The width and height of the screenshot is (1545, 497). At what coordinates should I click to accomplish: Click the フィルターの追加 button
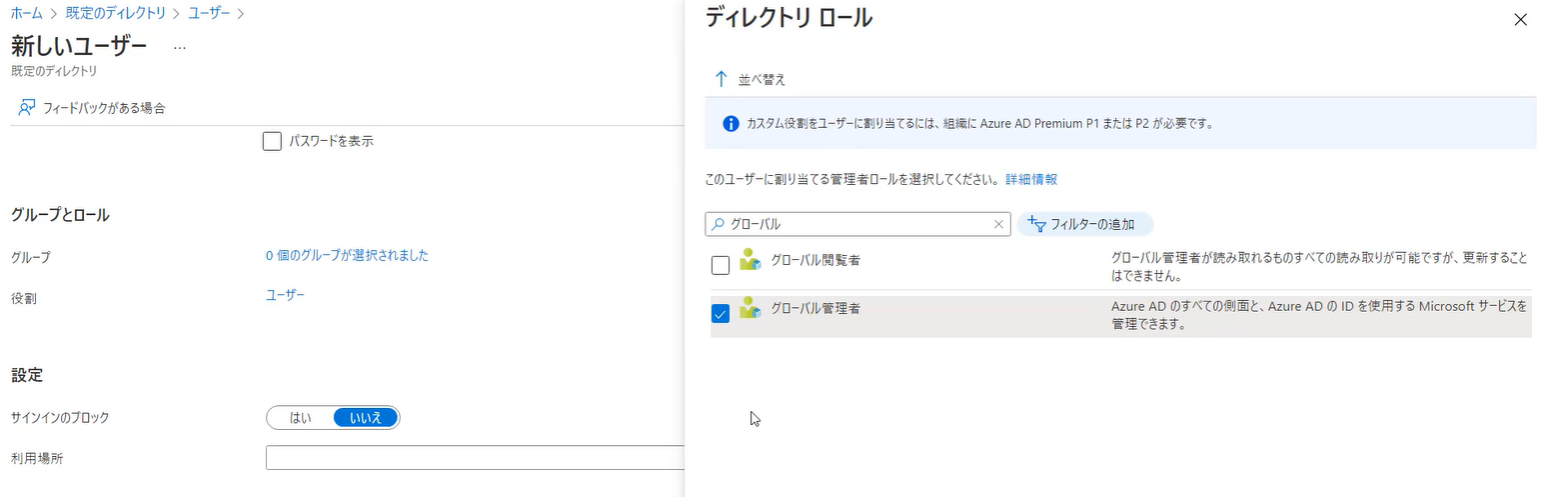pos(1085,224)
